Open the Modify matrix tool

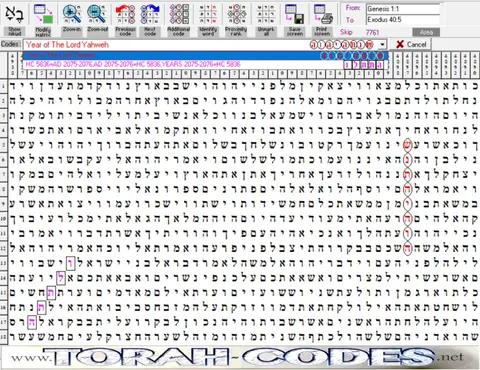[43, 14]
